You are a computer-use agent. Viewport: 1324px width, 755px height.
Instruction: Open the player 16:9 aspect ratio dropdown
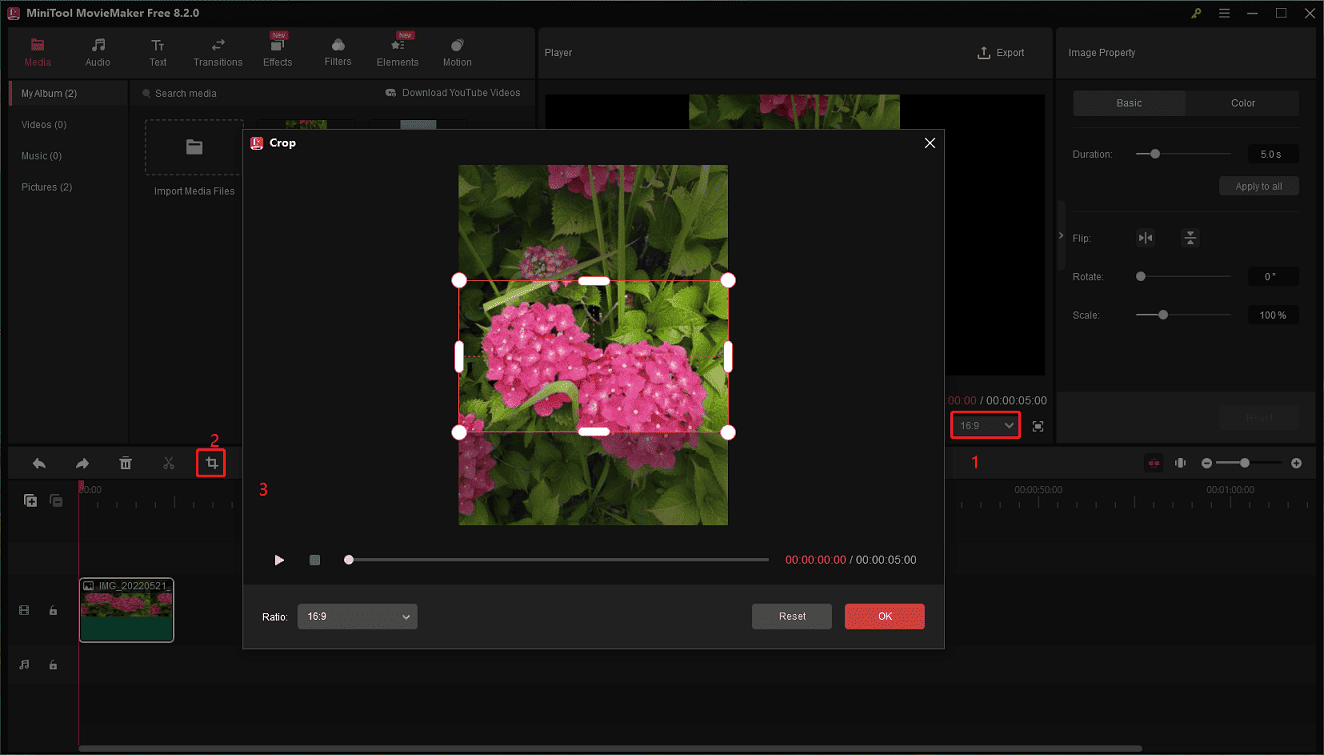click(x=986, y=426)
